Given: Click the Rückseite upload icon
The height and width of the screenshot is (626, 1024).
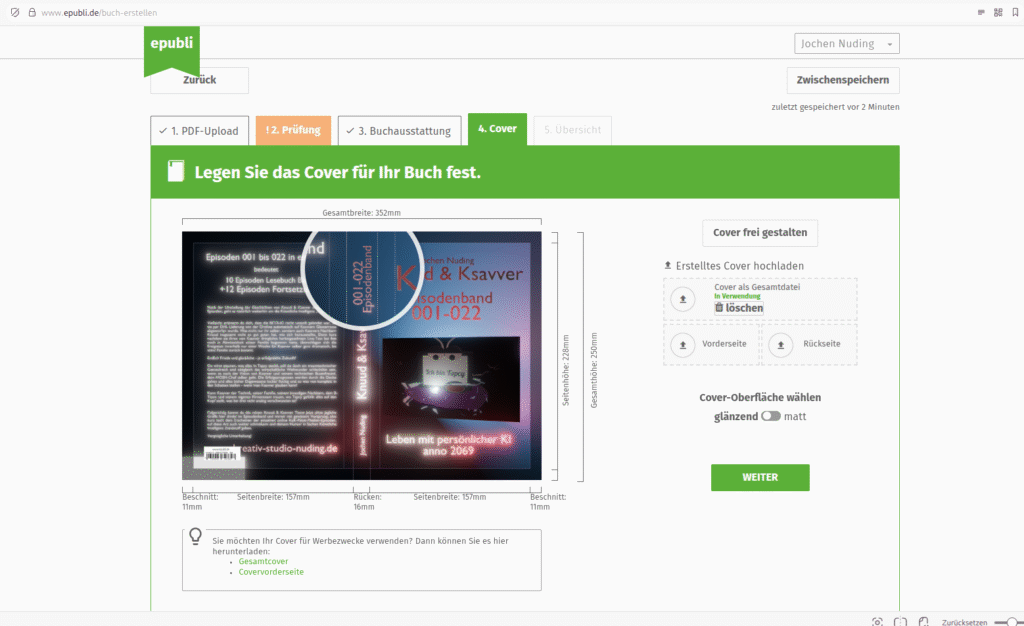Looking at the screenshot, I should [x=783, y=344].
